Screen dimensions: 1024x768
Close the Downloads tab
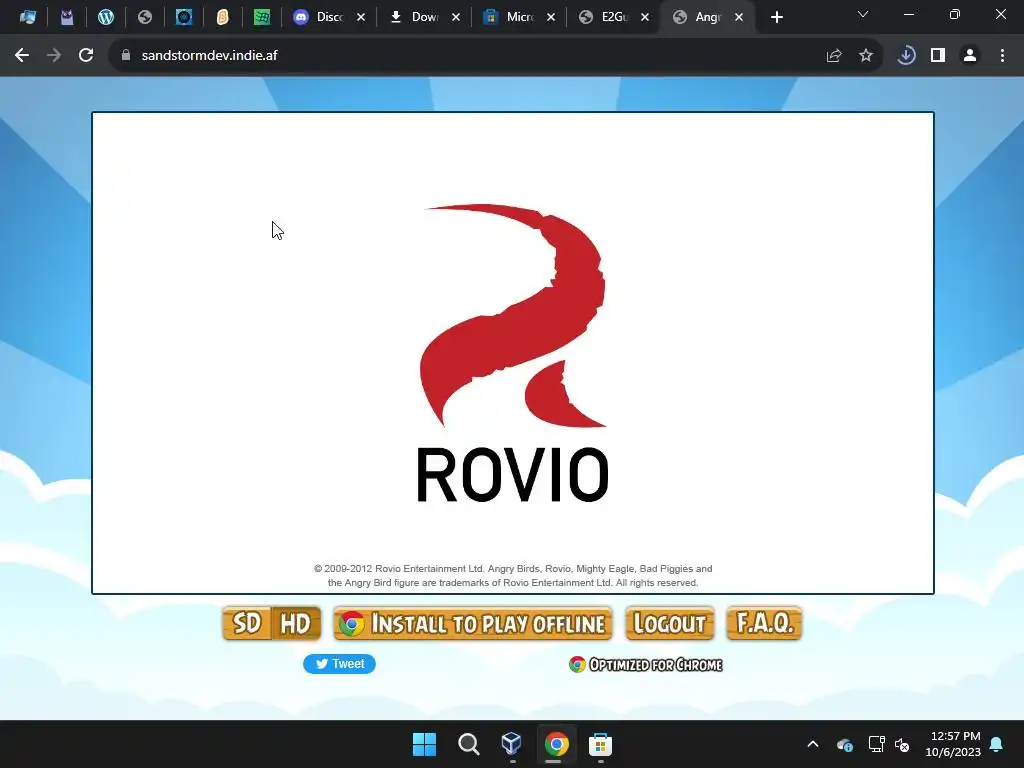pos(456,18)
